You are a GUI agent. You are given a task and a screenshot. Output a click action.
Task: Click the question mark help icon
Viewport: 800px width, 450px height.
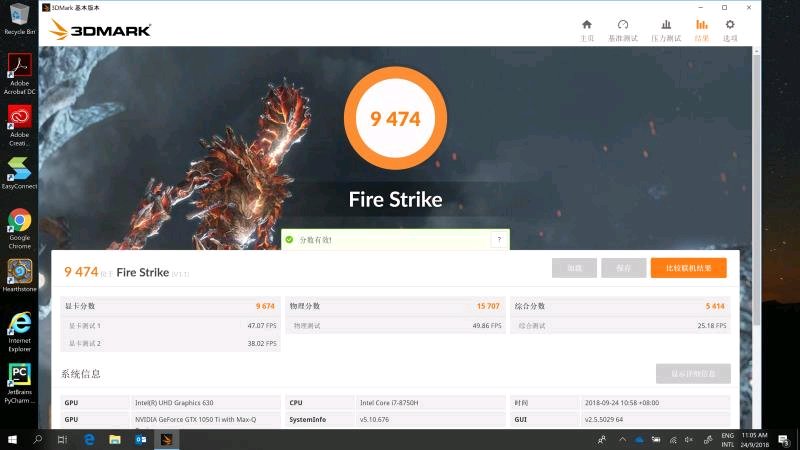(x=499, y=239)
